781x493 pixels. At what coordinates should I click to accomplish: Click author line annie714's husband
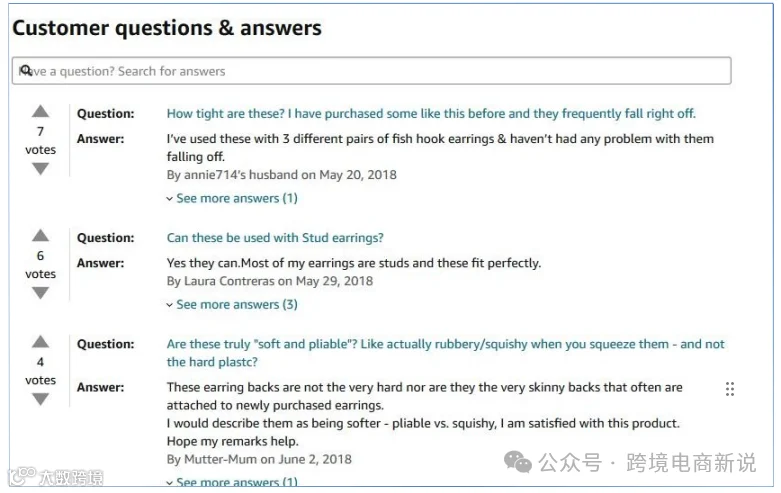click(281, 175)
